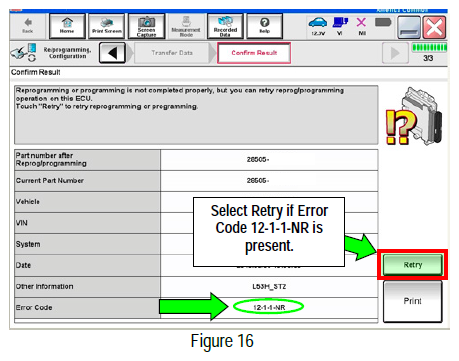Select the error code value 12-1-1-NR
The height and width of the screenshot is (361, 459).
269,307
